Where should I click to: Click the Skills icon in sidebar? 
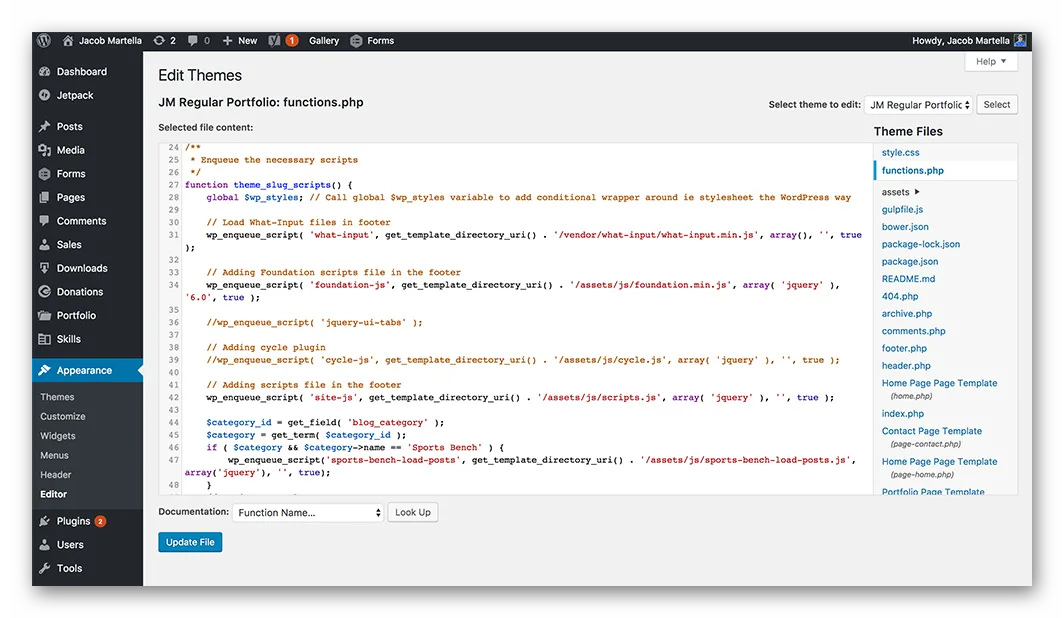tap(45, 339)
